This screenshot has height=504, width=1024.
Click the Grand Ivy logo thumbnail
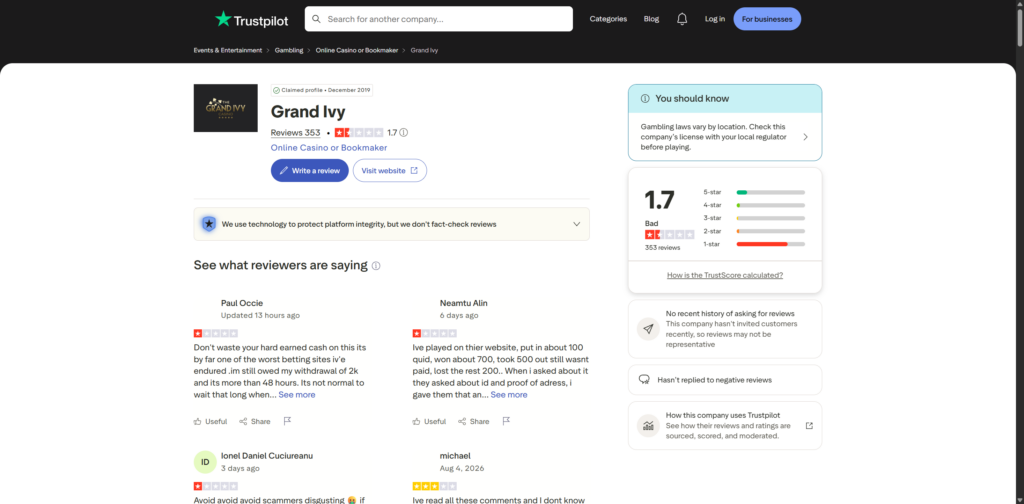point(225,108)
